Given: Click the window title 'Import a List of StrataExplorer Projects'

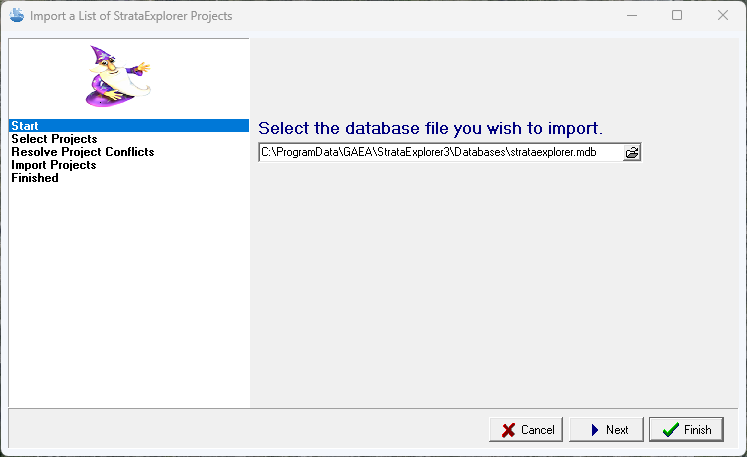Looking at the screenshot, I should point(131,15).
